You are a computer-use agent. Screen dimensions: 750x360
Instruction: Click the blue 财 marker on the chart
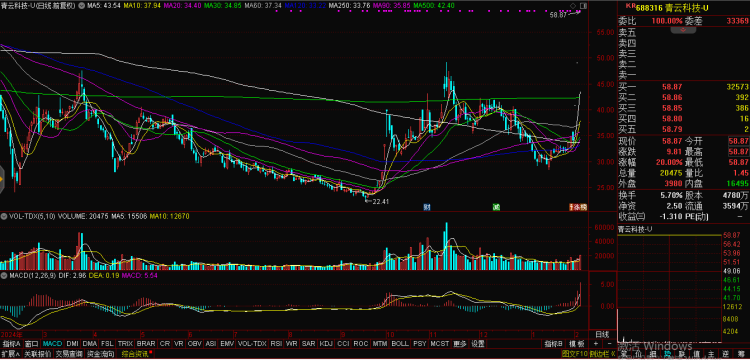point(427,207)
